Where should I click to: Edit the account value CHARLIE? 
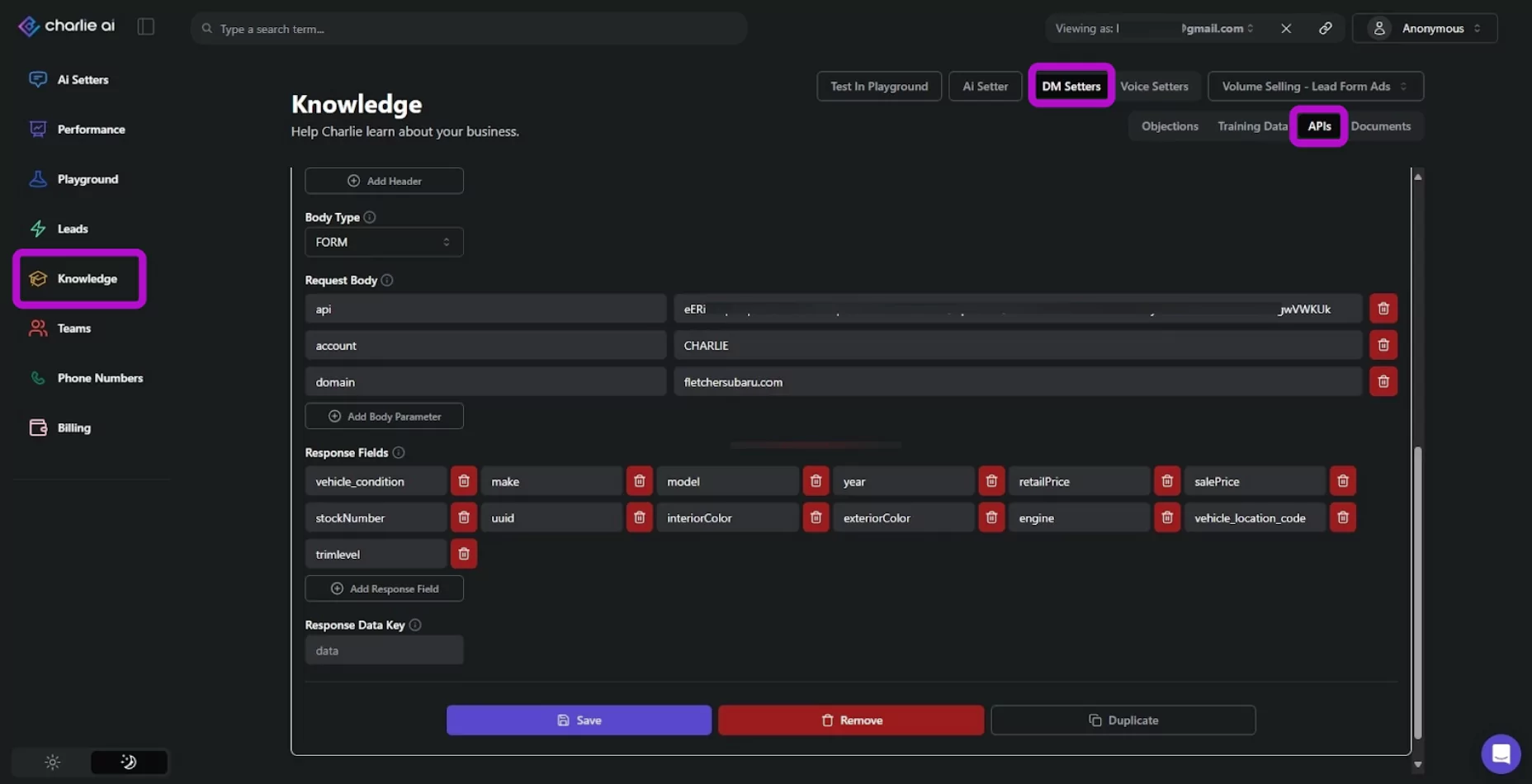click(1018, 345)
